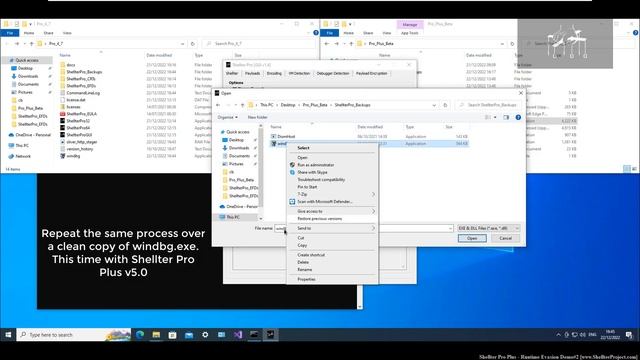640x360 pixels.
Task: Open View ribbon tab in Pro_4_7 window
Action: tap(67, 33)
